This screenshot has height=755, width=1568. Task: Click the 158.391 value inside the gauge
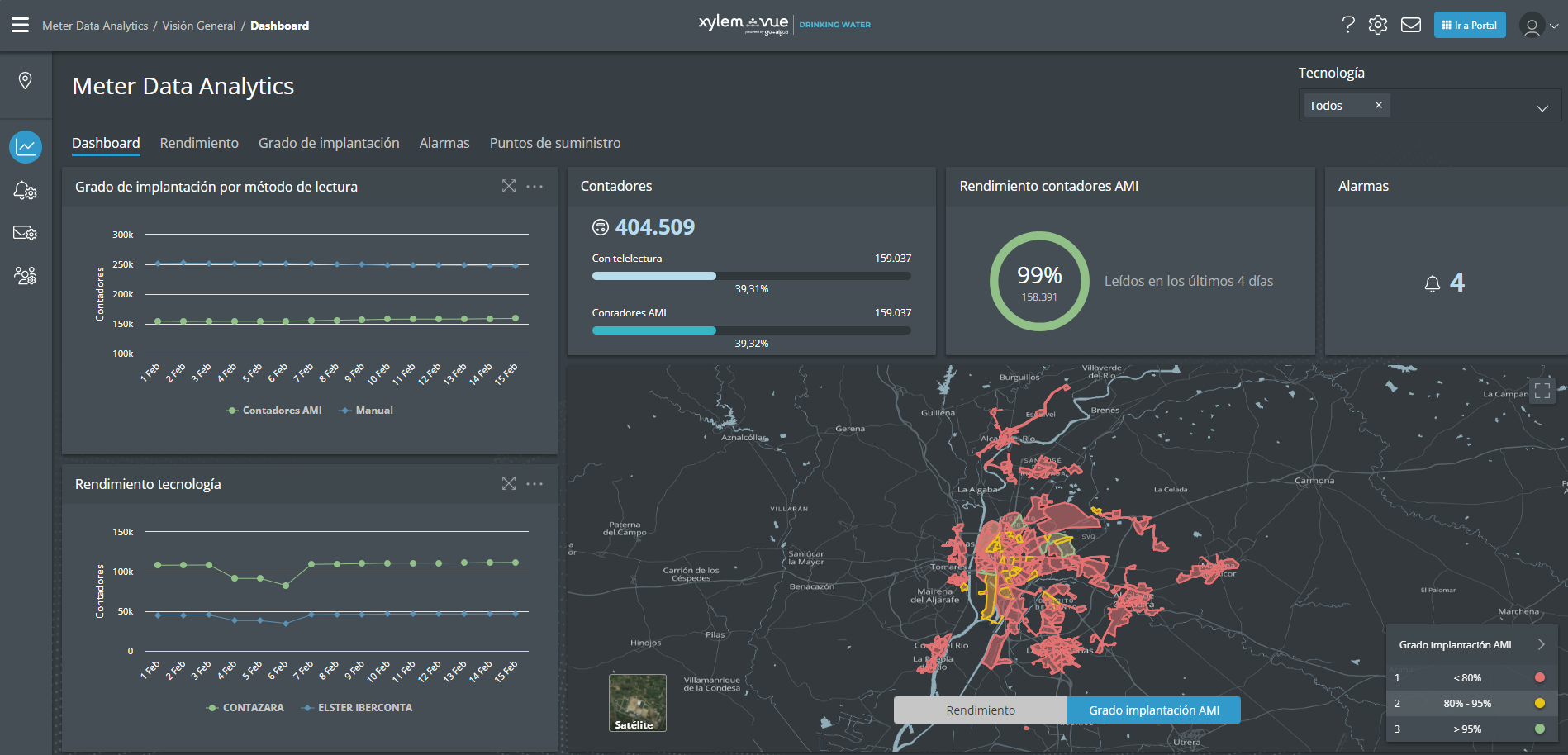tap(1039, 297)
